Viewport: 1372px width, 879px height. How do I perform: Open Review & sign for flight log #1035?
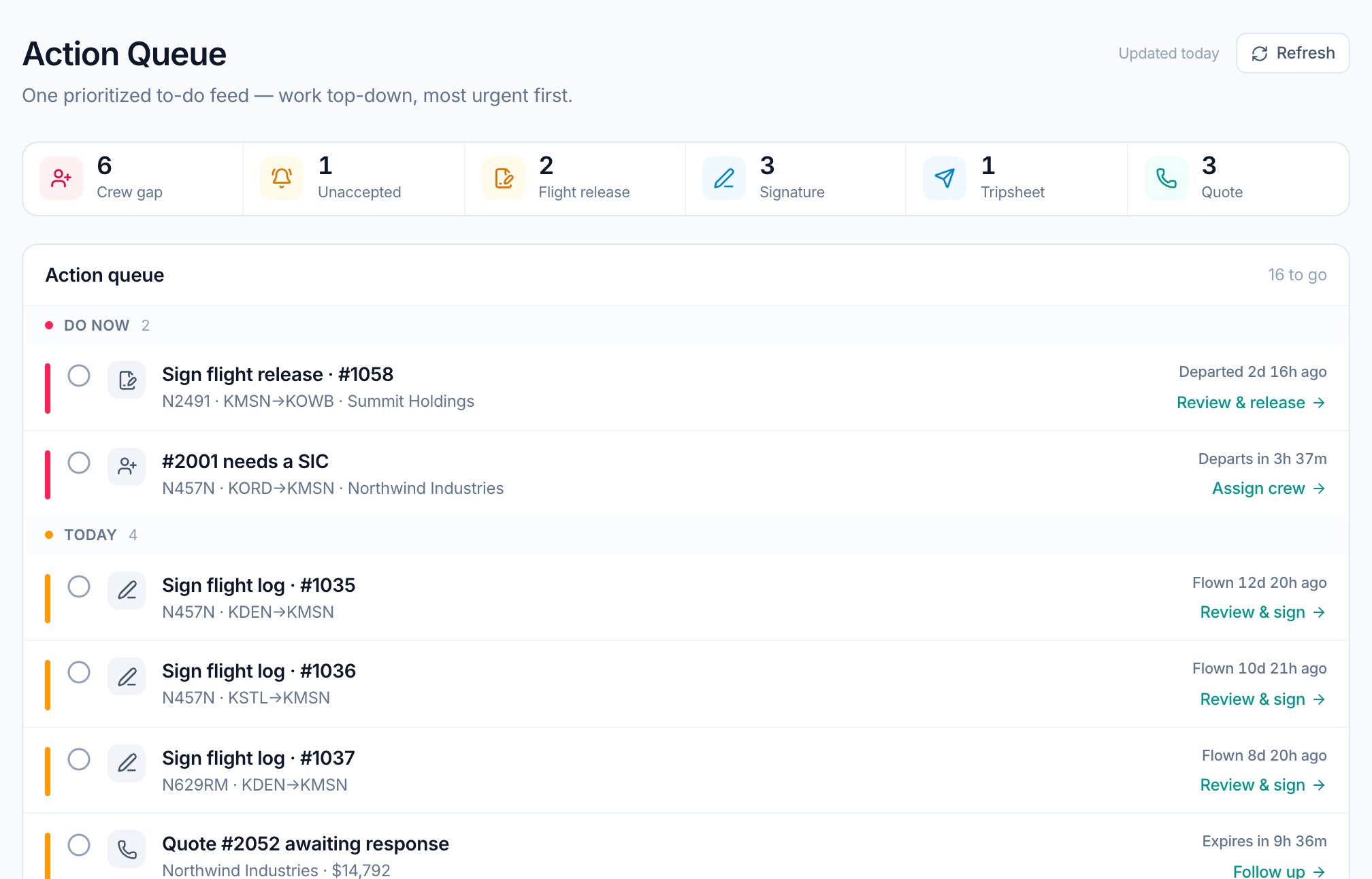[1263, 612]
